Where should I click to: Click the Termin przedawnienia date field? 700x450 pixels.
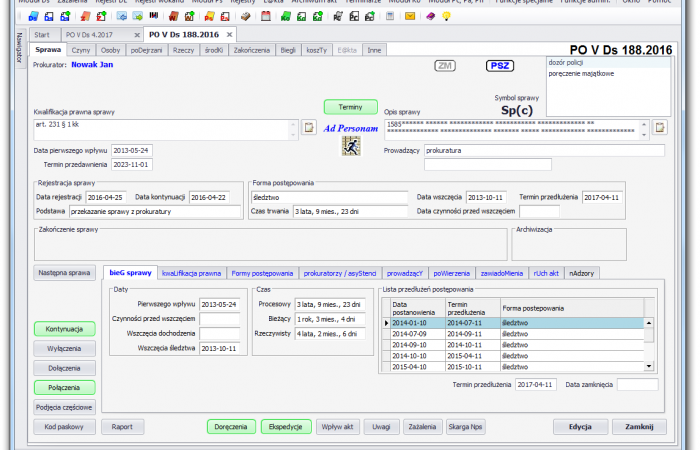(x=132, y=165)
